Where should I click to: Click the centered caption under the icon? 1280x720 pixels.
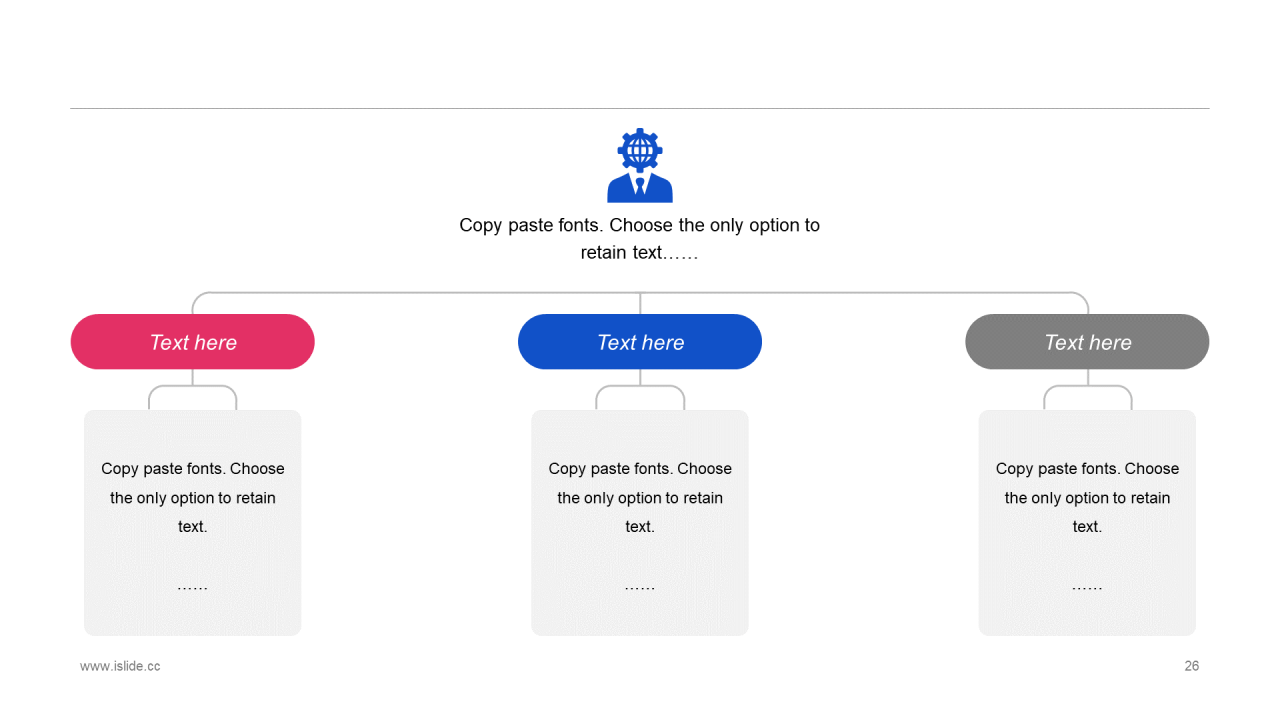640,239
